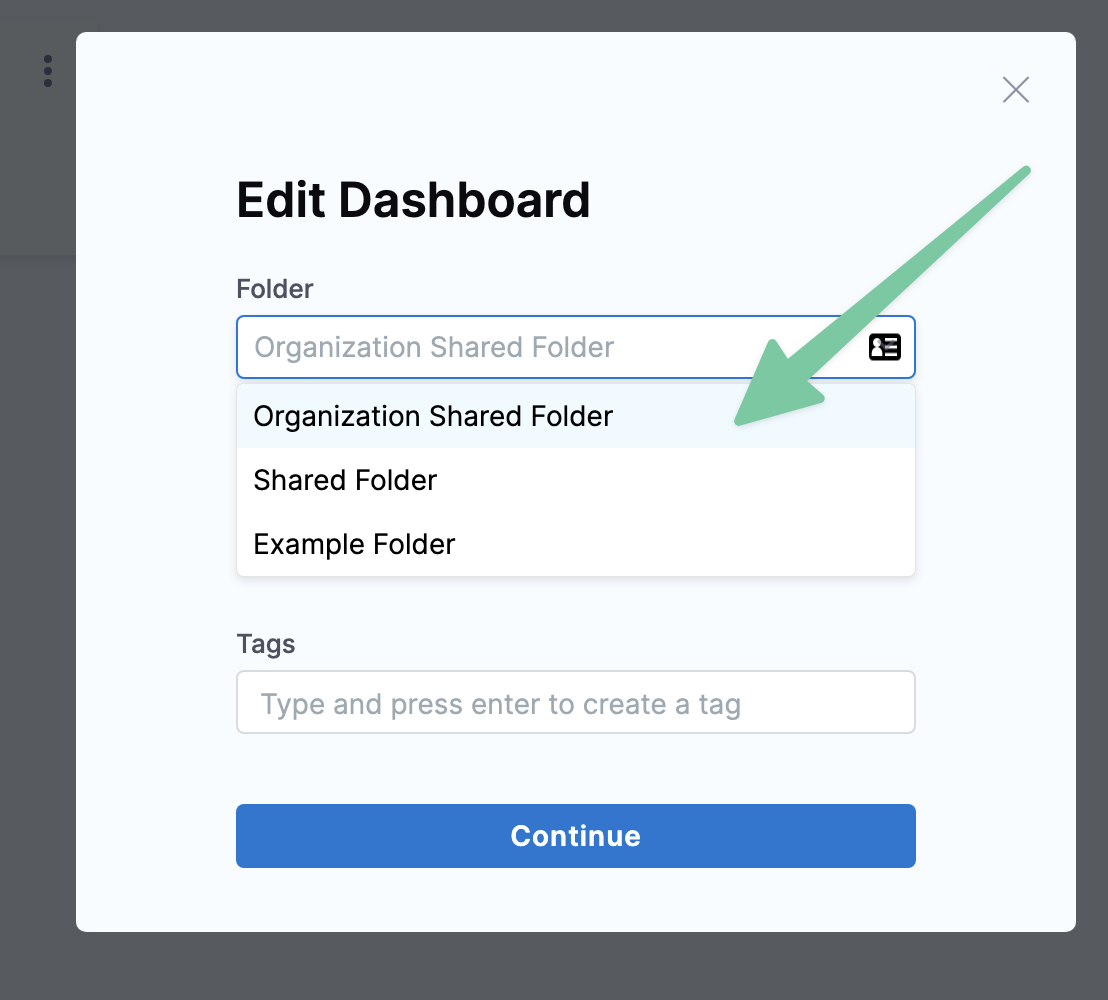The width and height of the screenshot is (1108, 1000).
Task: Dismiss the modal using the X icon
Action: [x=1015, y=90]
